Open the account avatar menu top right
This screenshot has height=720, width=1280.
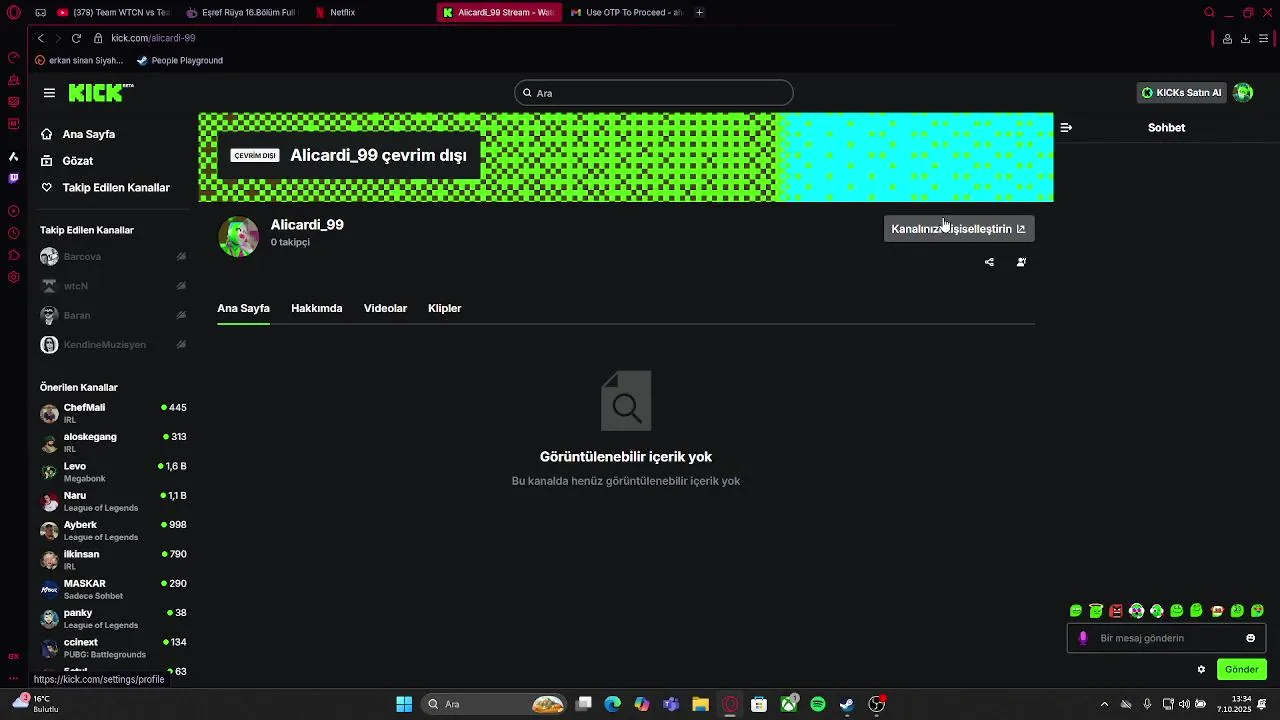(x=1243, y=93)
